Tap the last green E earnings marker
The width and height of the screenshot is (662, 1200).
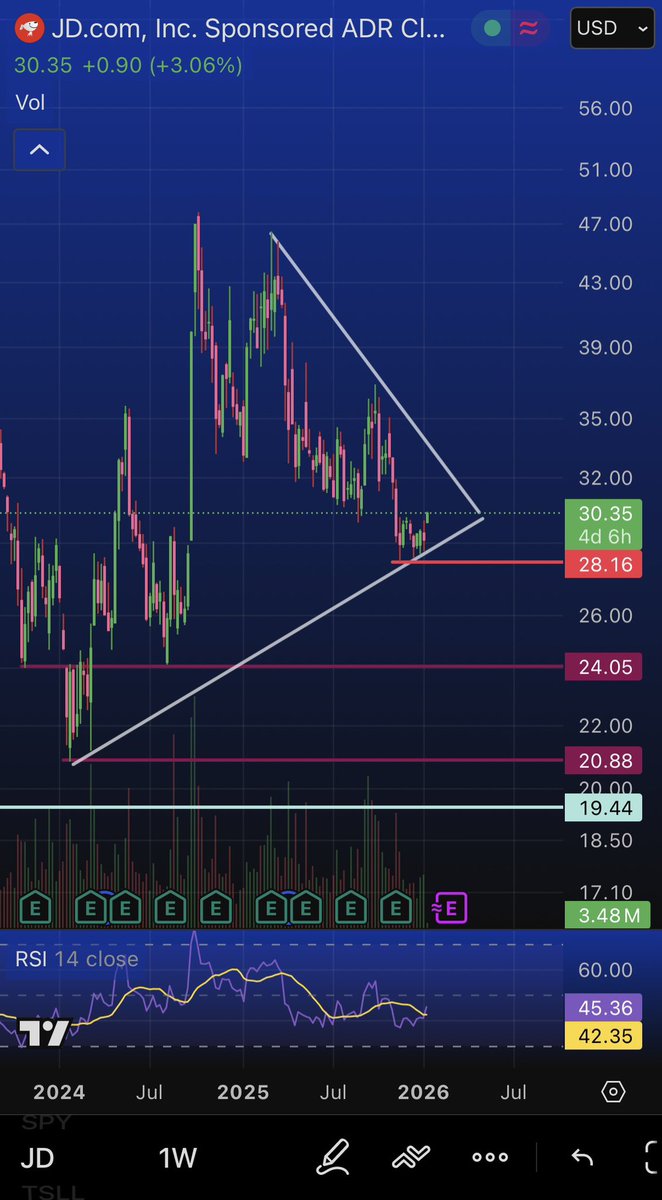point(396,909)
